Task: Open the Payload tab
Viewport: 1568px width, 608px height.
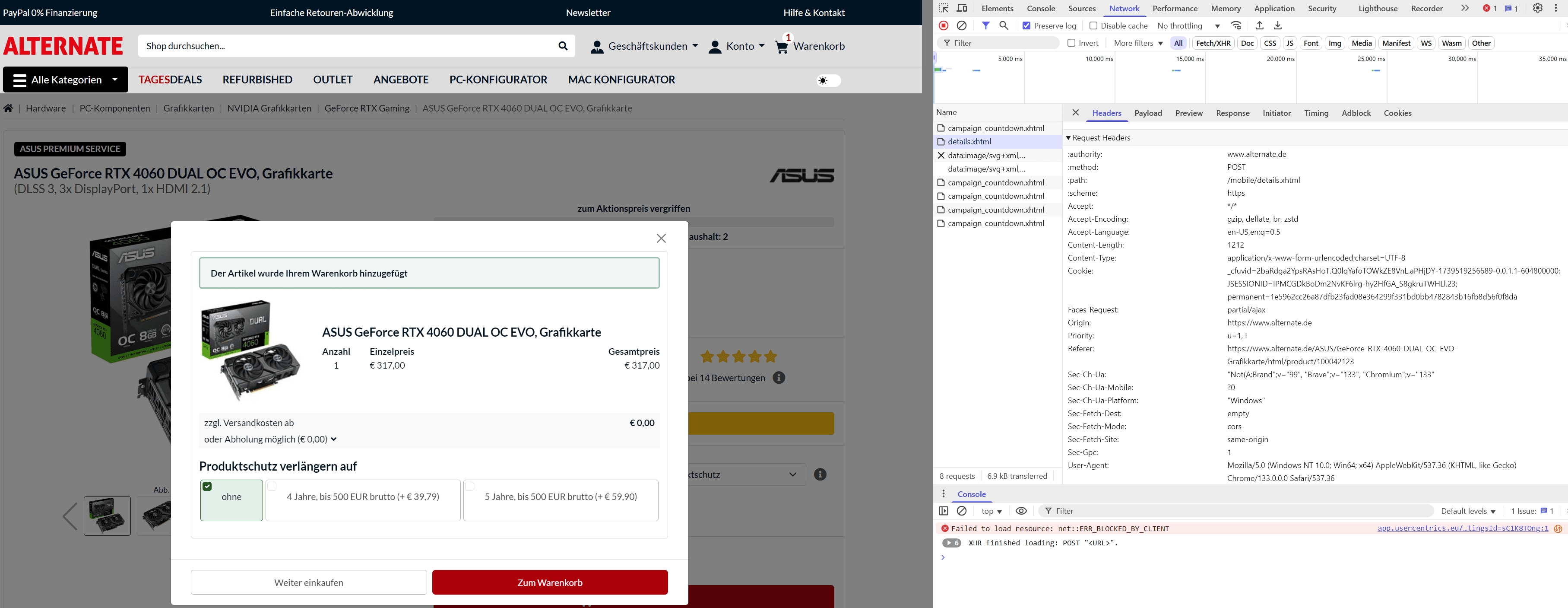Action: pyautogui.click(x=1148, y=113)
